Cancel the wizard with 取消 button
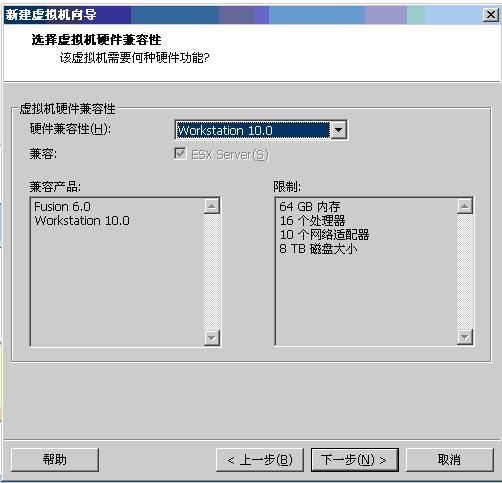The image size is (502, 483). click(x=450, y=460)
